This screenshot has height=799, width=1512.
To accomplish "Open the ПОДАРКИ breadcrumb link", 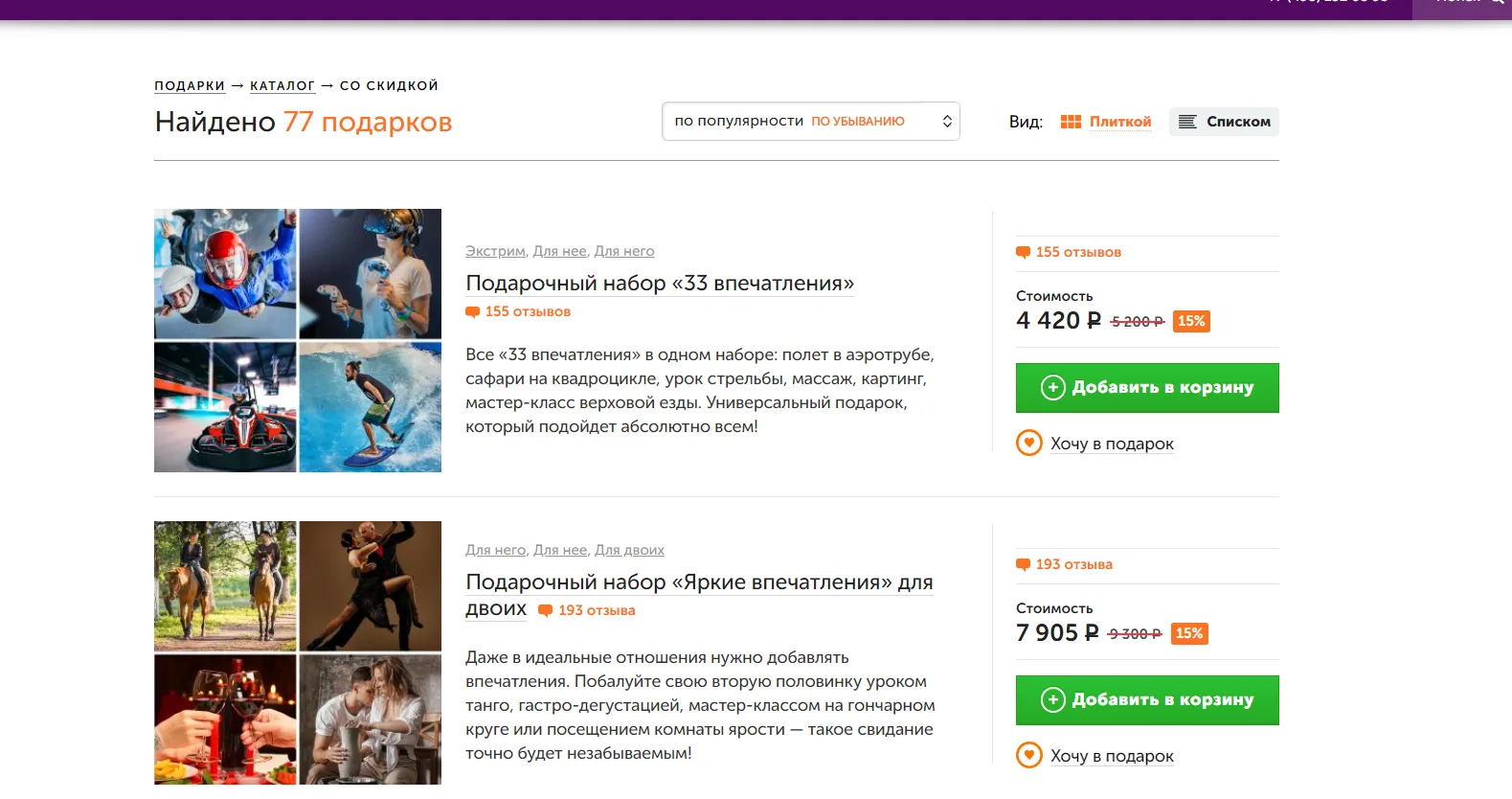I will 190,85.
